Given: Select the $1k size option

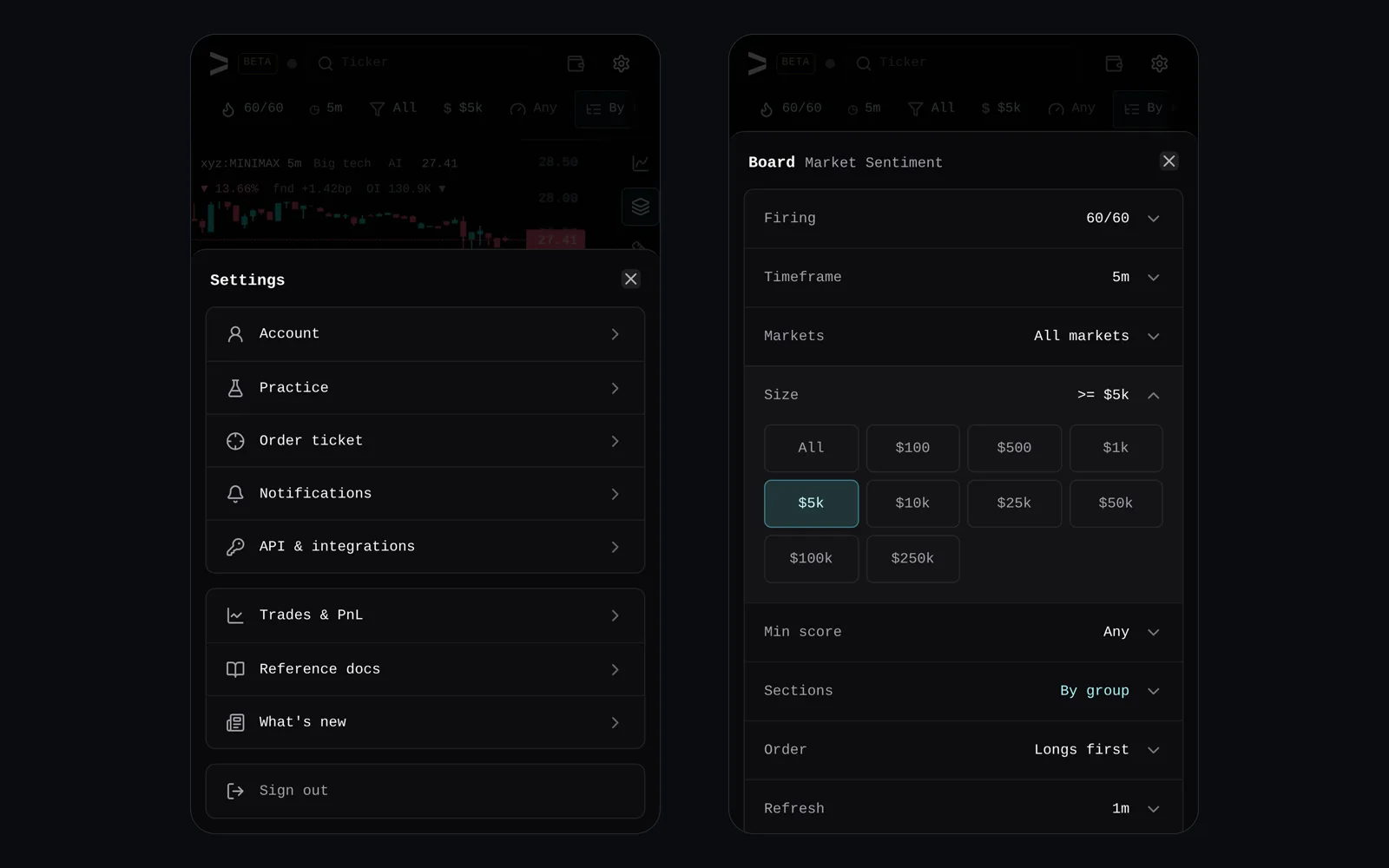Looking at the screenshot, I should click(1116, 448).
